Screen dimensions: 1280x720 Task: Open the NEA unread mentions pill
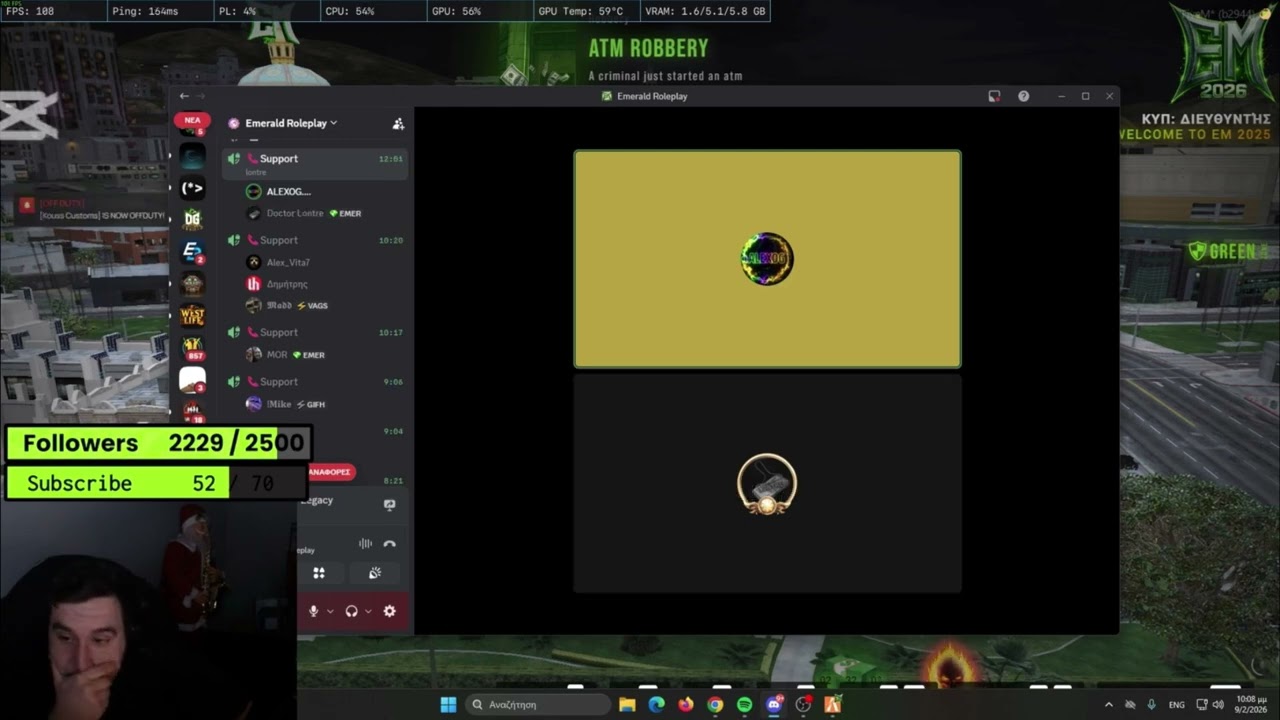(x=192, y=120)
